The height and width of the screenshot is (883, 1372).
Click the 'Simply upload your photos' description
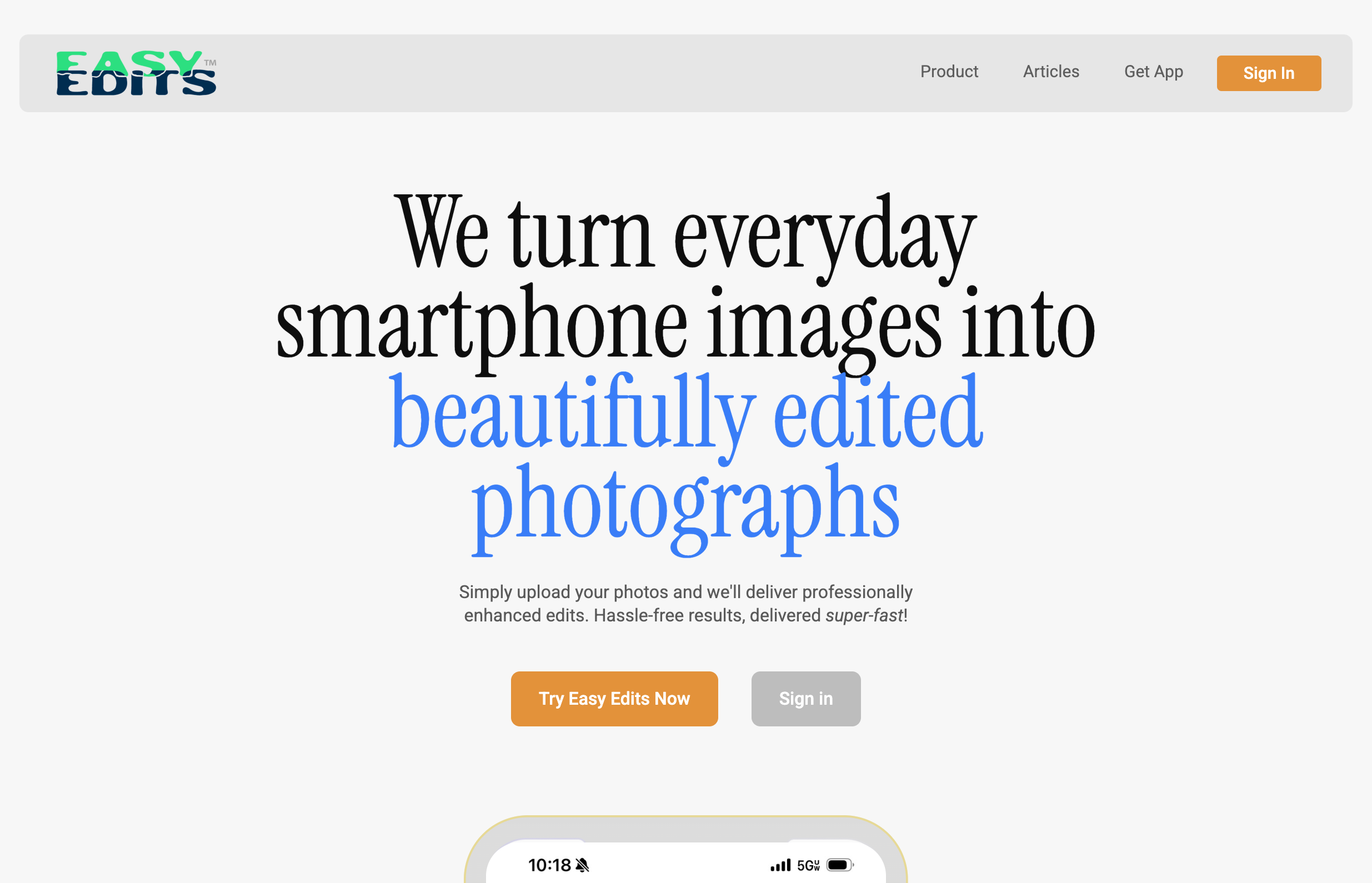coord(685,604)
